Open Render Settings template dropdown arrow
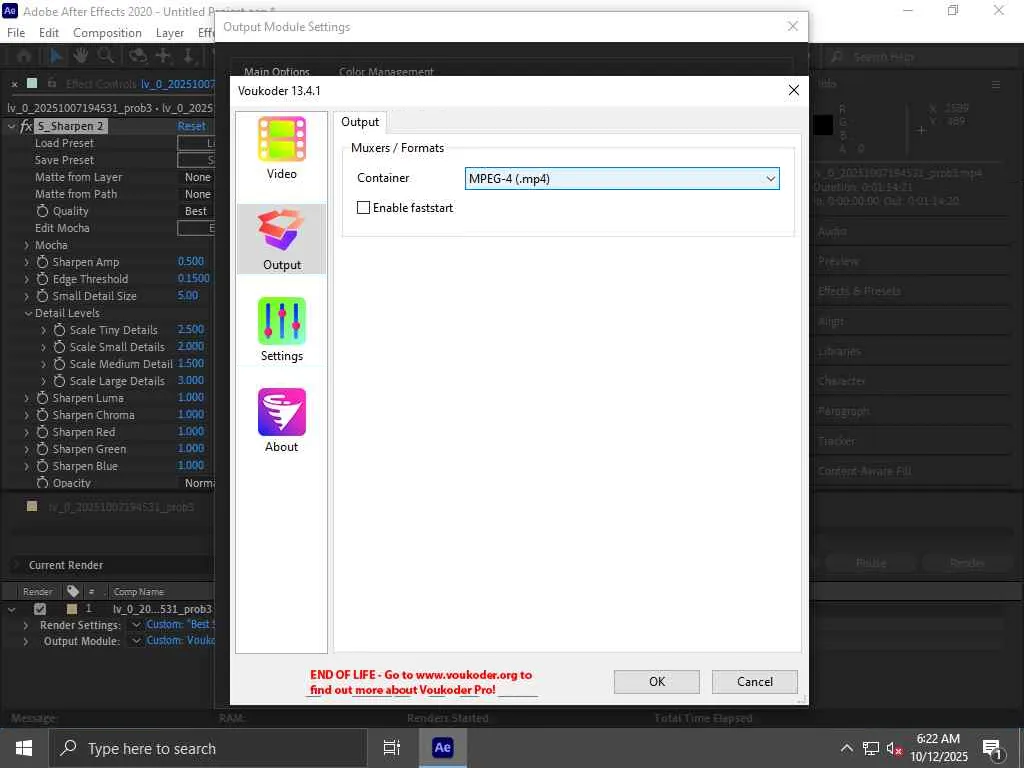1024x768 pixels. (136, 625)
